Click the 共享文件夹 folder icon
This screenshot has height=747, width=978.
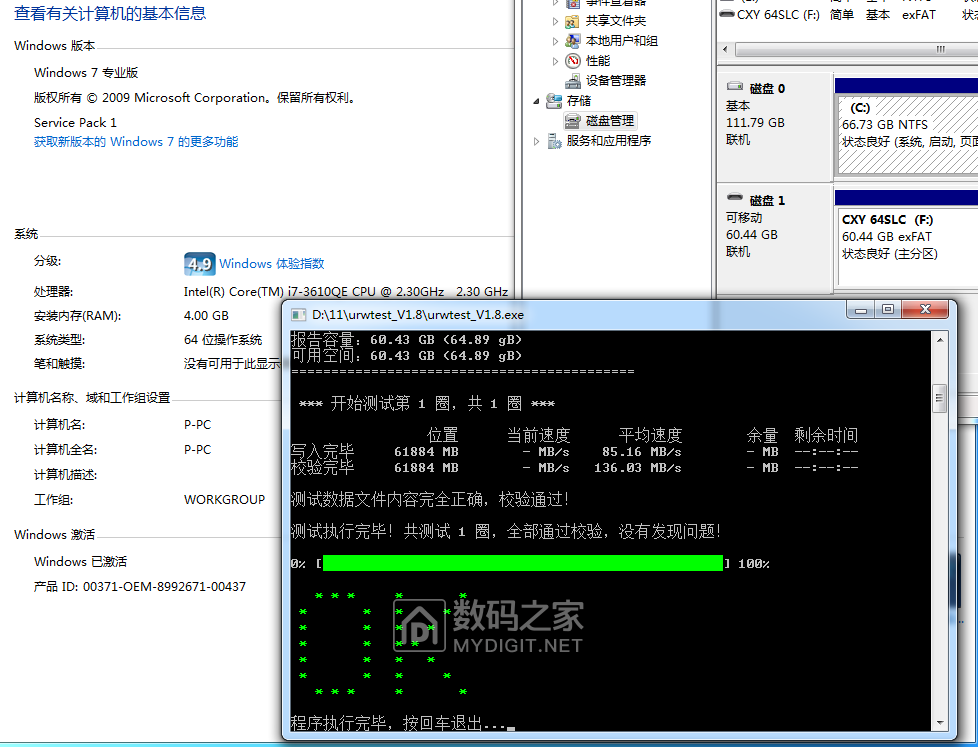coord(572,22)
